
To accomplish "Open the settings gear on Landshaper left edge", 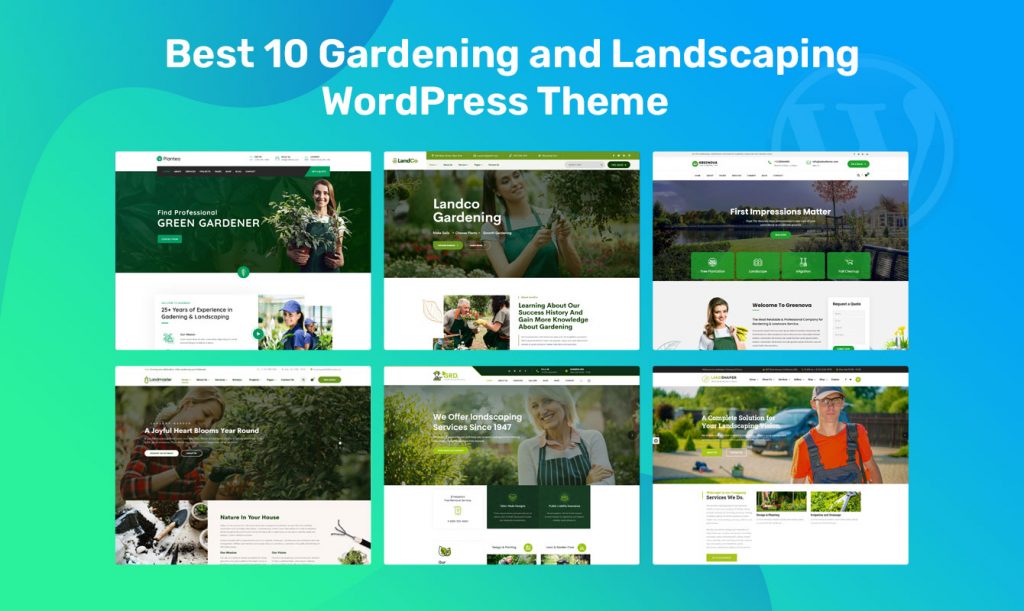I will click(x=656, y=440).
